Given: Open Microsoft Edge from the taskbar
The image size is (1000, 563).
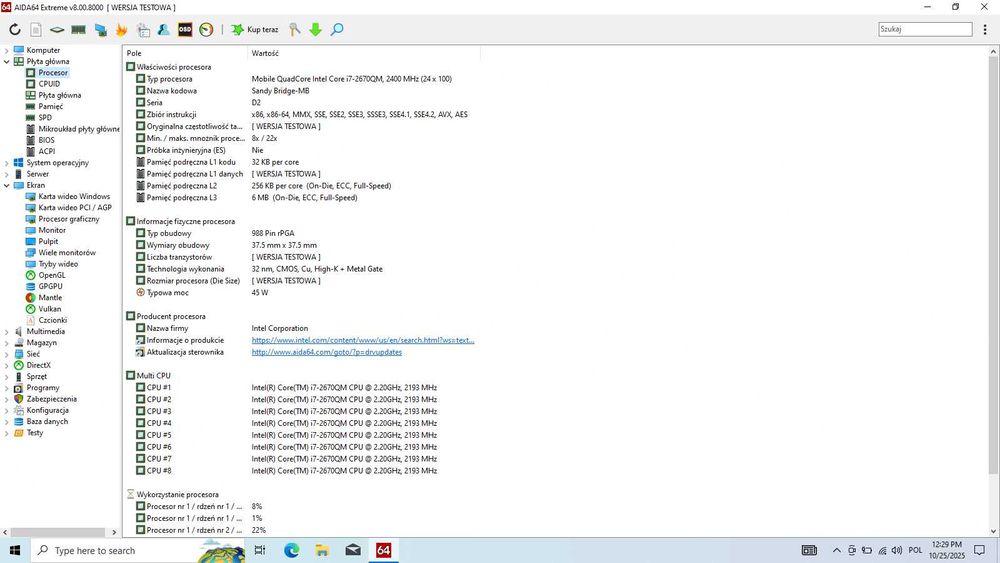Looking at the screenshot, I should tap(291, 550).
